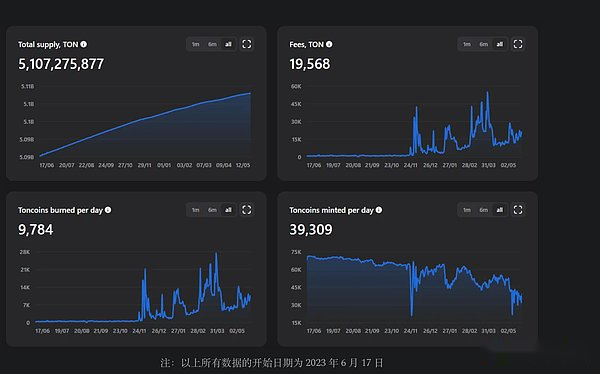Screen dimensions: 600x374
Task: Click the total supply value 5,107,275,877
Action: coord(61,64)
